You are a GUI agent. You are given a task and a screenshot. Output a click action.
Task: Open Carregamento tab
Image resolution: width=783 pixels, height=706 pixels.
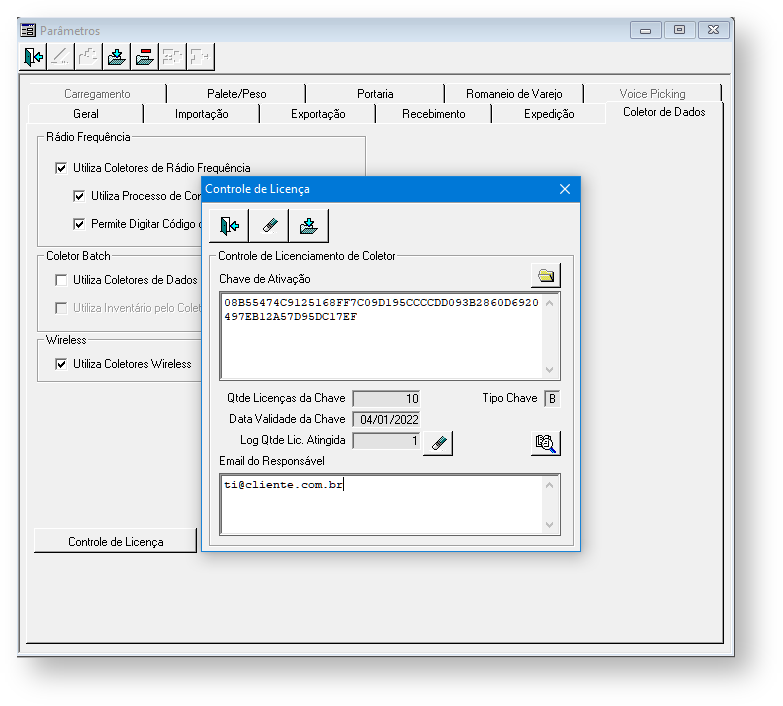coord(97,94)
